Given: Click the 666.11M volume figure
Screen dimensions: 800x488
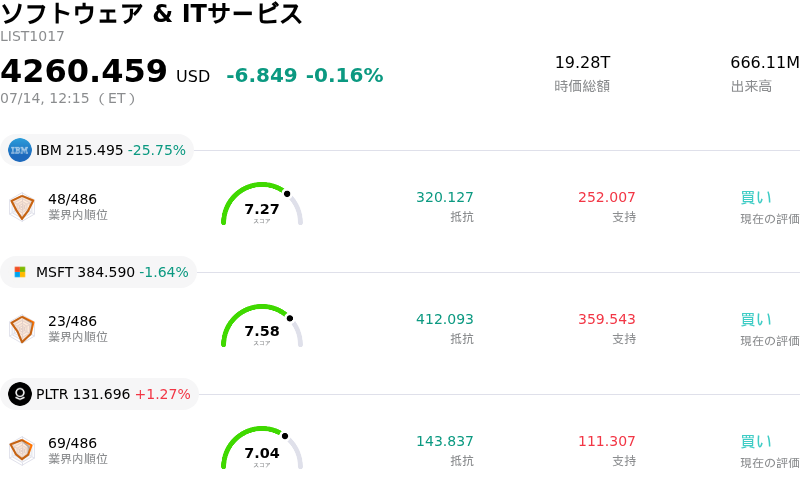Looking at the screenshot, I should click(x=765, y=62).
